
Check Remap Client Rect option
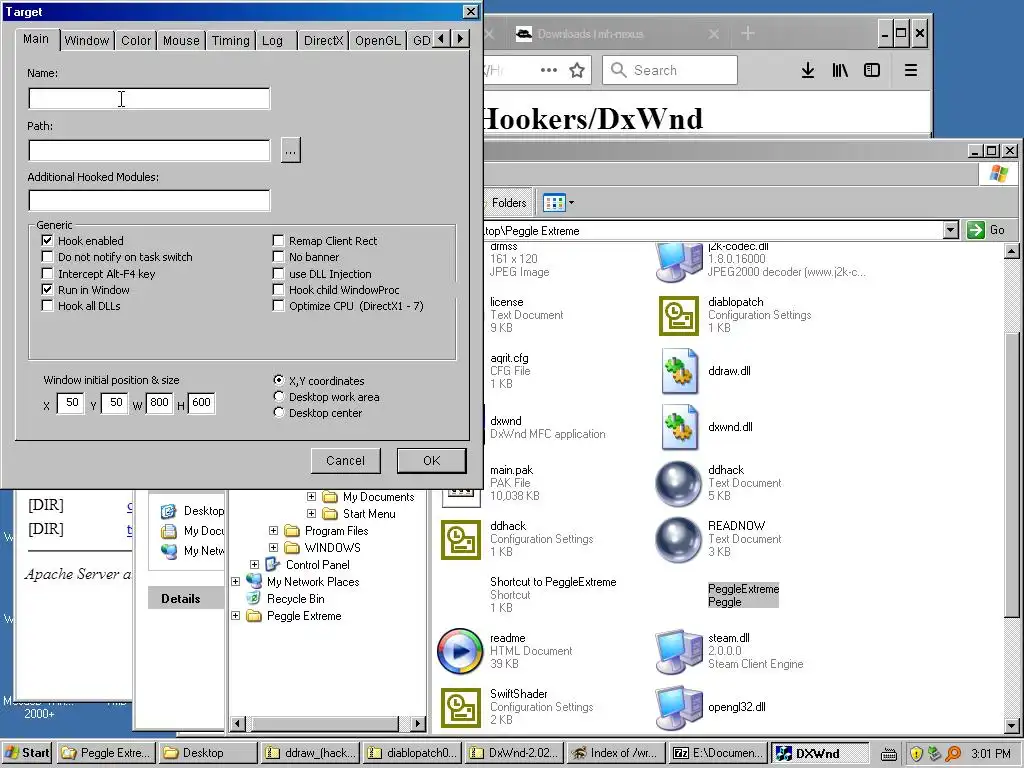(x=278, y=240)
